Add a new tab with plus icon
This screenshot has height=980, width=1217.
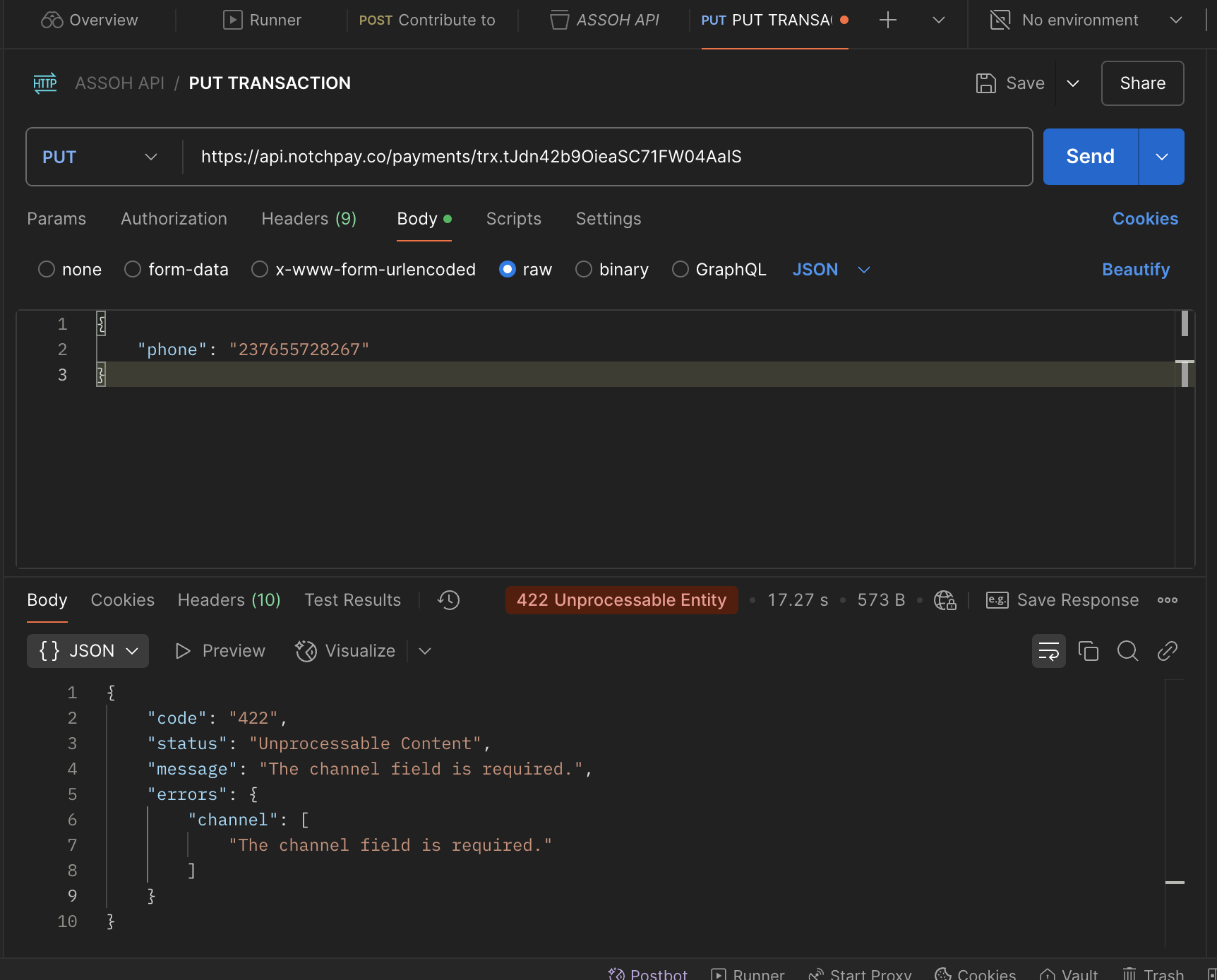[x=888, y=20]
